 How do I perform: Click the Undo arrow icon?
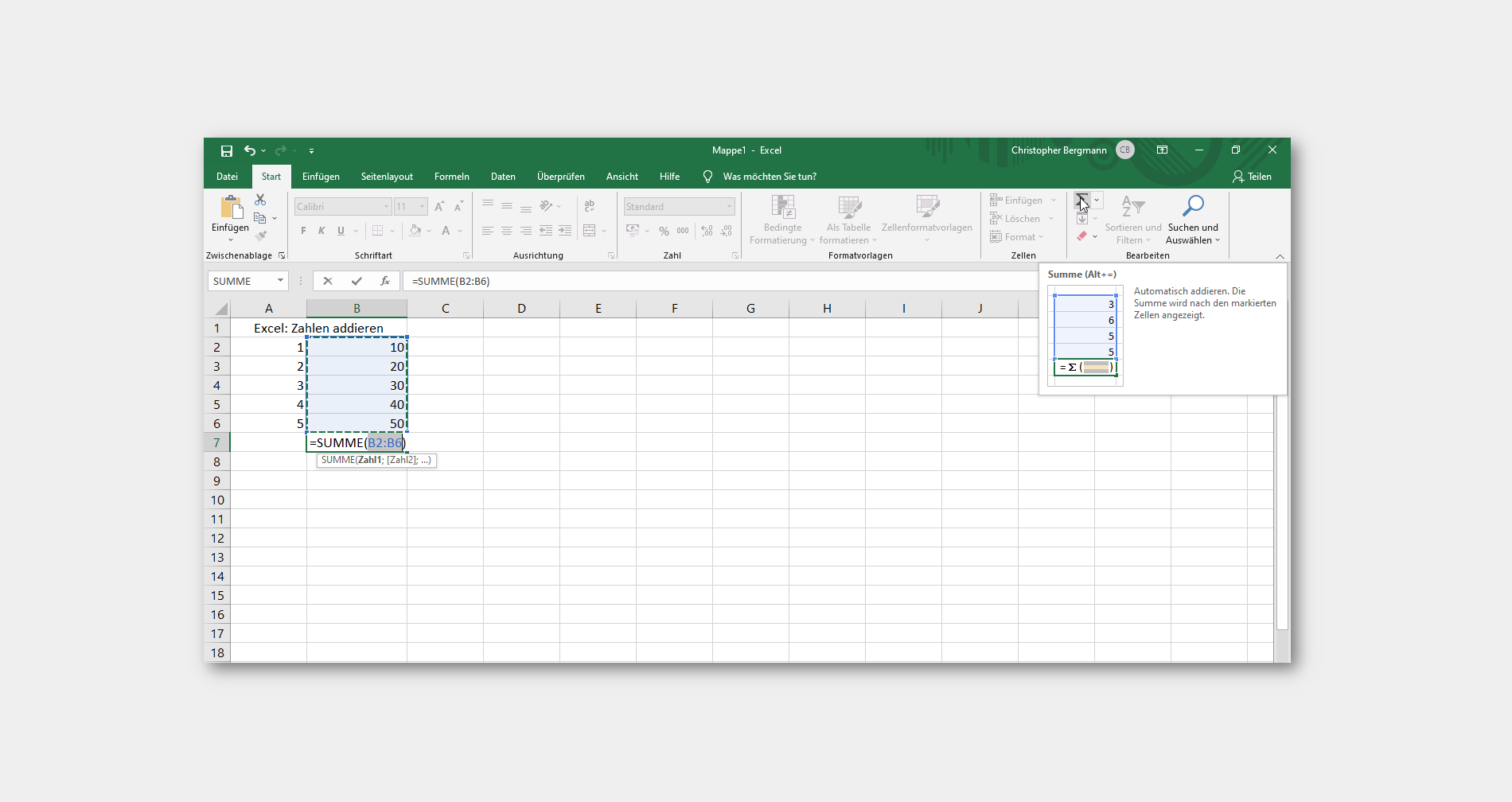pos(250,150)
